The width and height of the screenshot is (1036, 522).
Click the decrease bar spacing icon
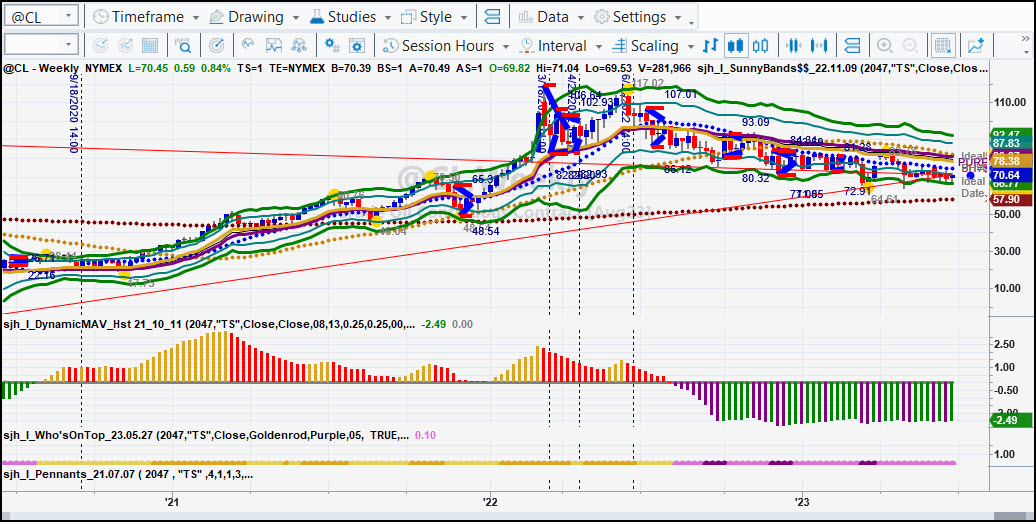point(794,46)
